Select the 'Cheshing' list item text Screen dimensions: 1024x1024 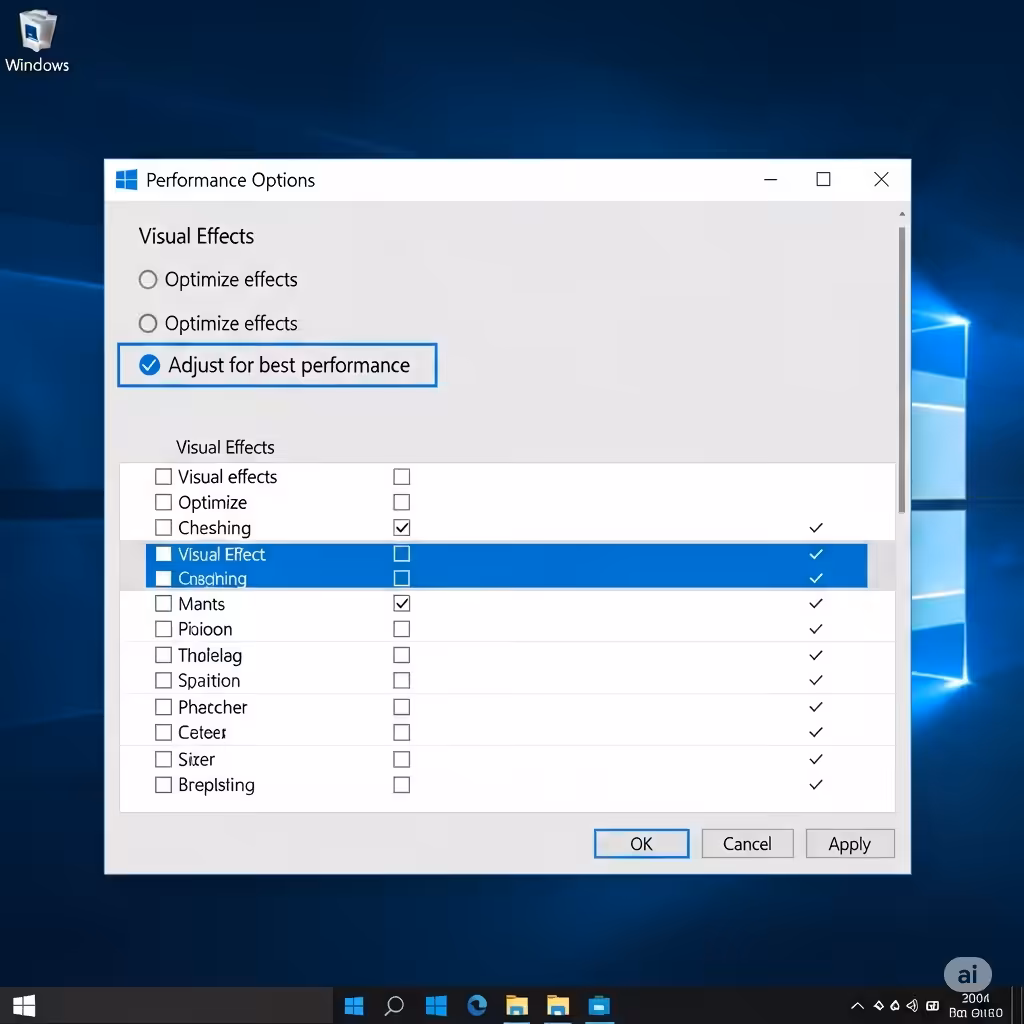coord(214,528)
